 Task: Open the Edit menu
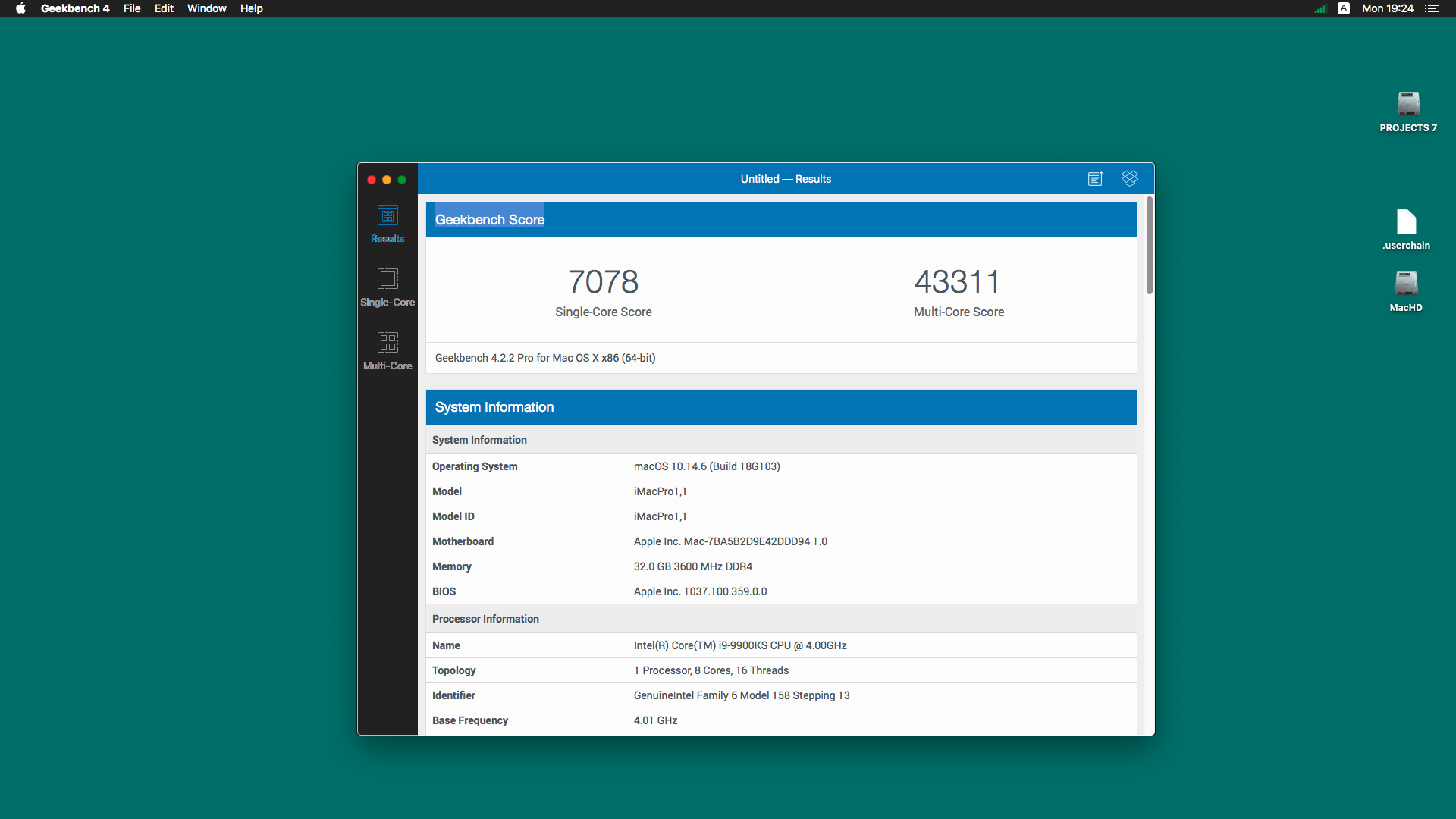coord(164,8)
